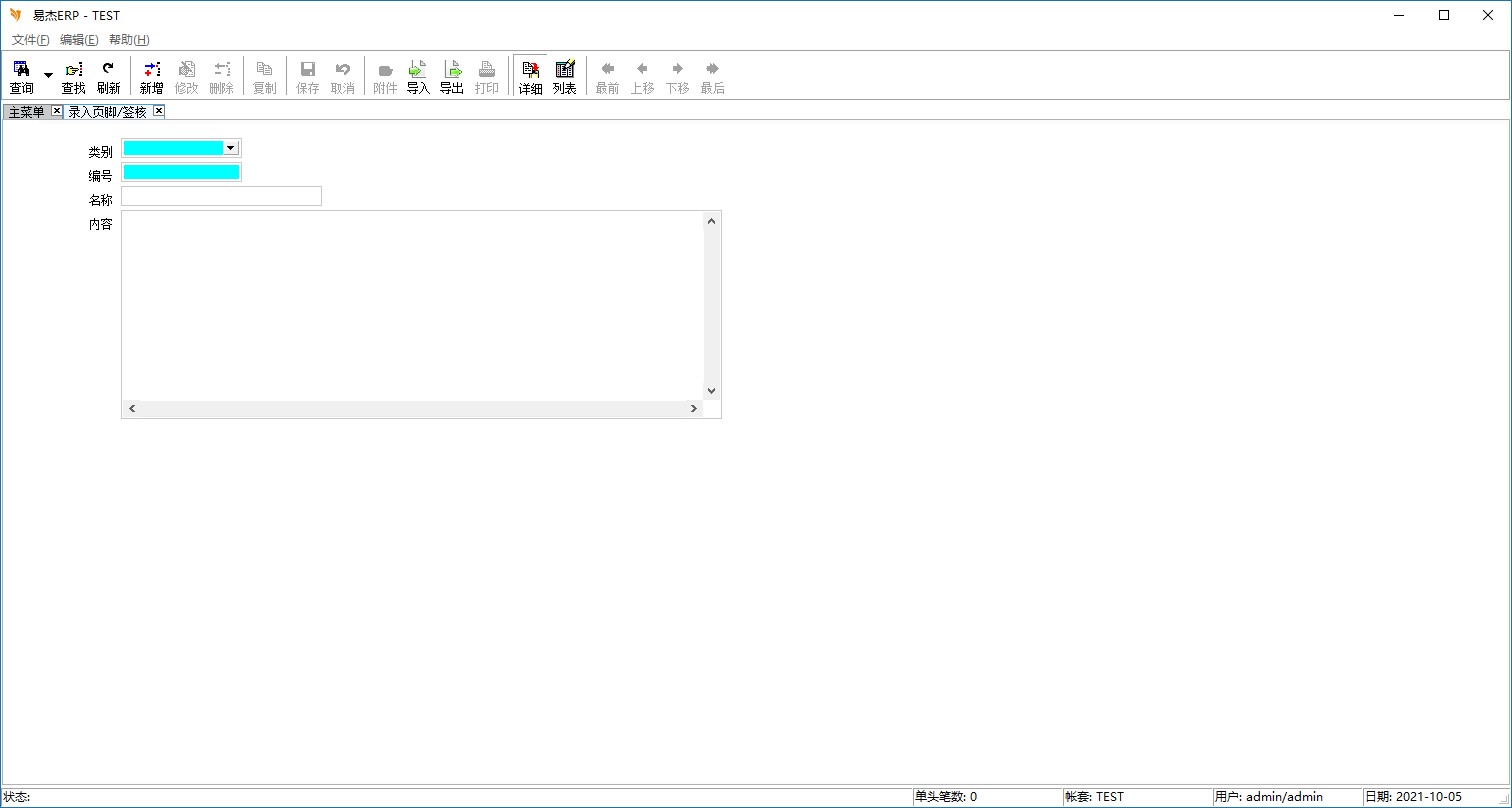Click the 导出 (Export) toolbar icon
This screenshot has height=808, width=1512.
(x=452, y=76)
